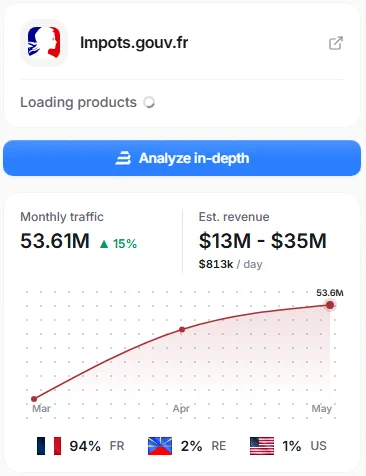Click the Mar axis label
Image resolution: width=366 pixels, height=476 pixels.
[x=41, y=409]
